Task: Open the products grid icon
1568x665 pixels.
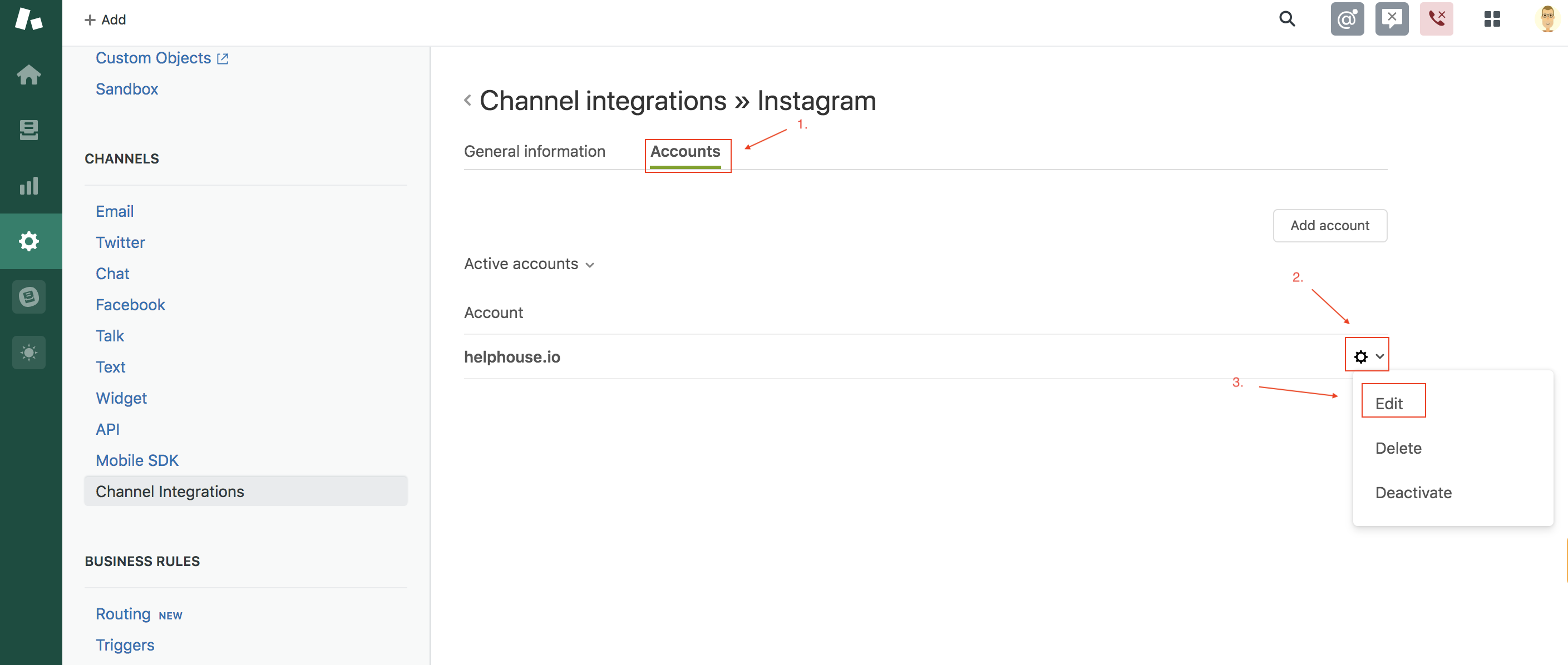Action: point(1492,19)
